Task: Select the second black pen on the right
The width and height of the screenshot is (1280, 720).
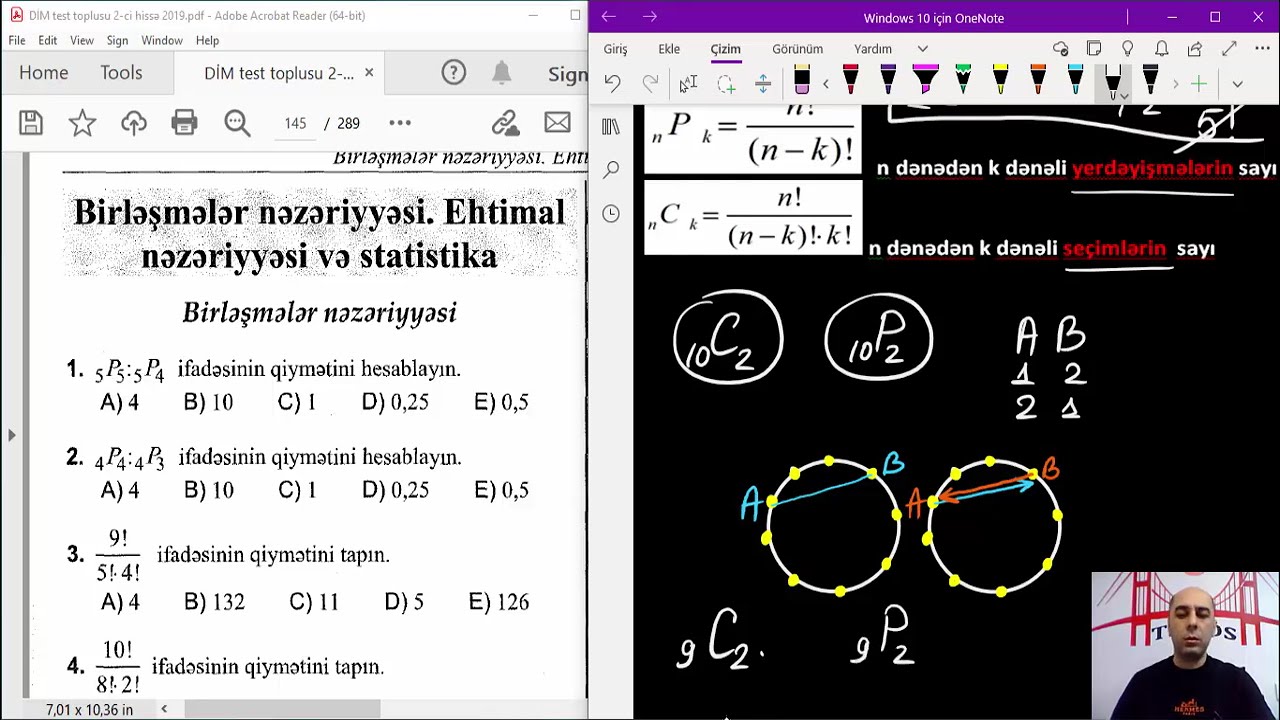Action: [1150, 81]
